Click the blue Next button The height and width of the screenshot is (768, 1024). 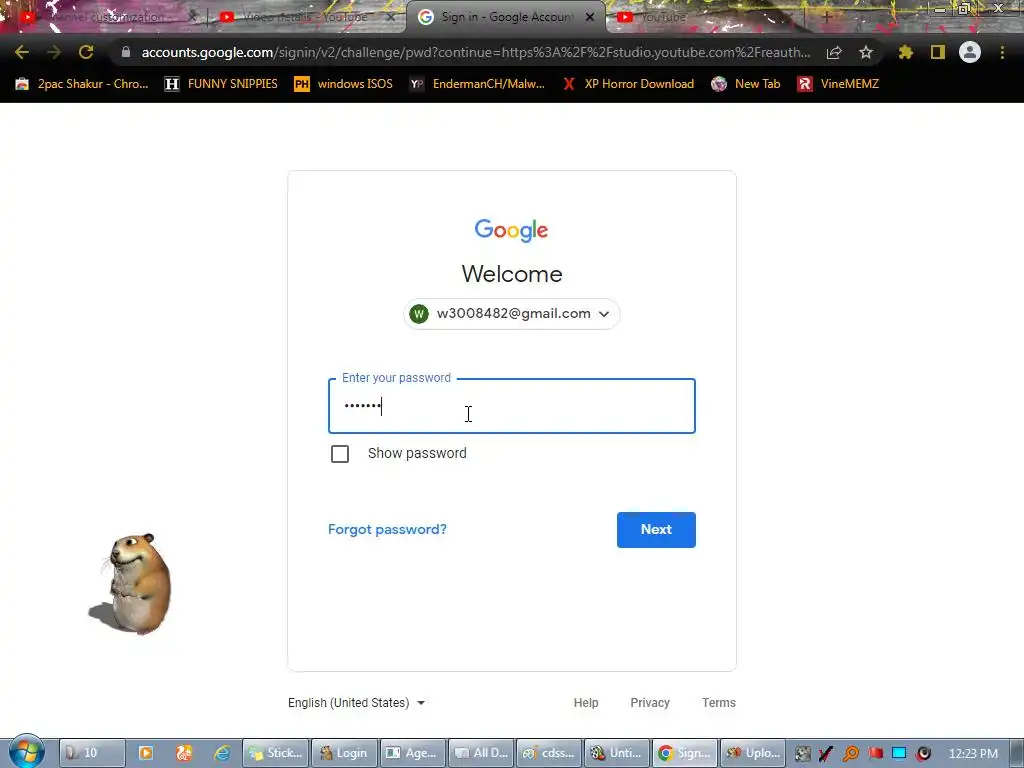[x=656, y=530]
